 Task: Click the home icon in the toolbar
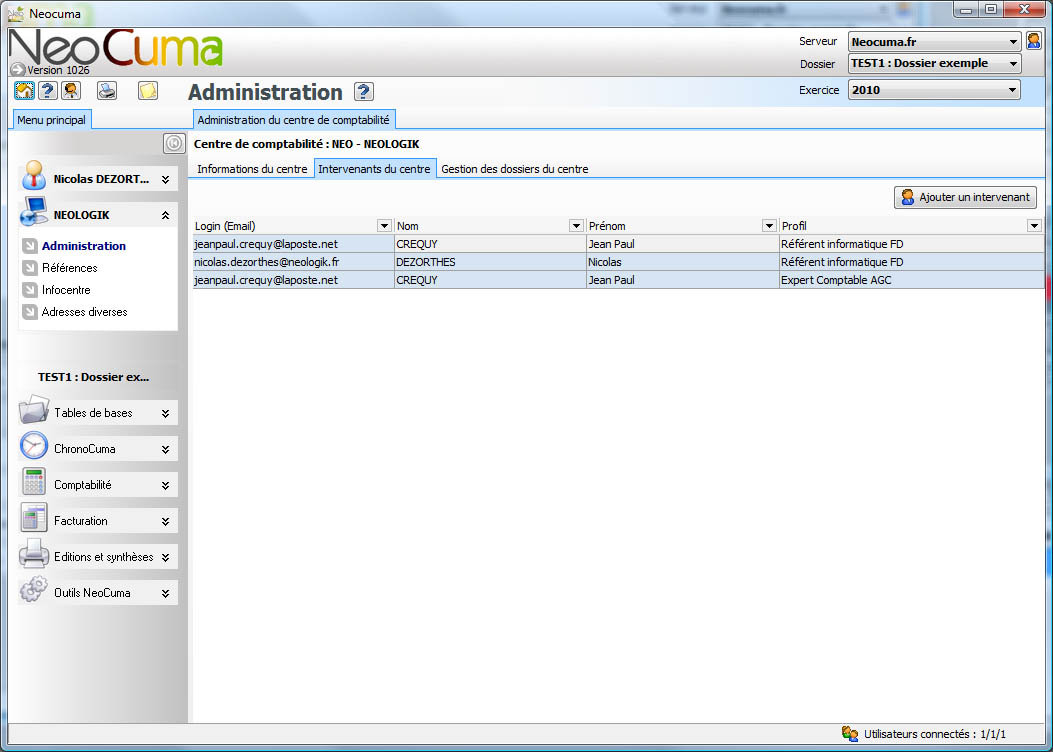pyautogui.click(x=25, y=91)
